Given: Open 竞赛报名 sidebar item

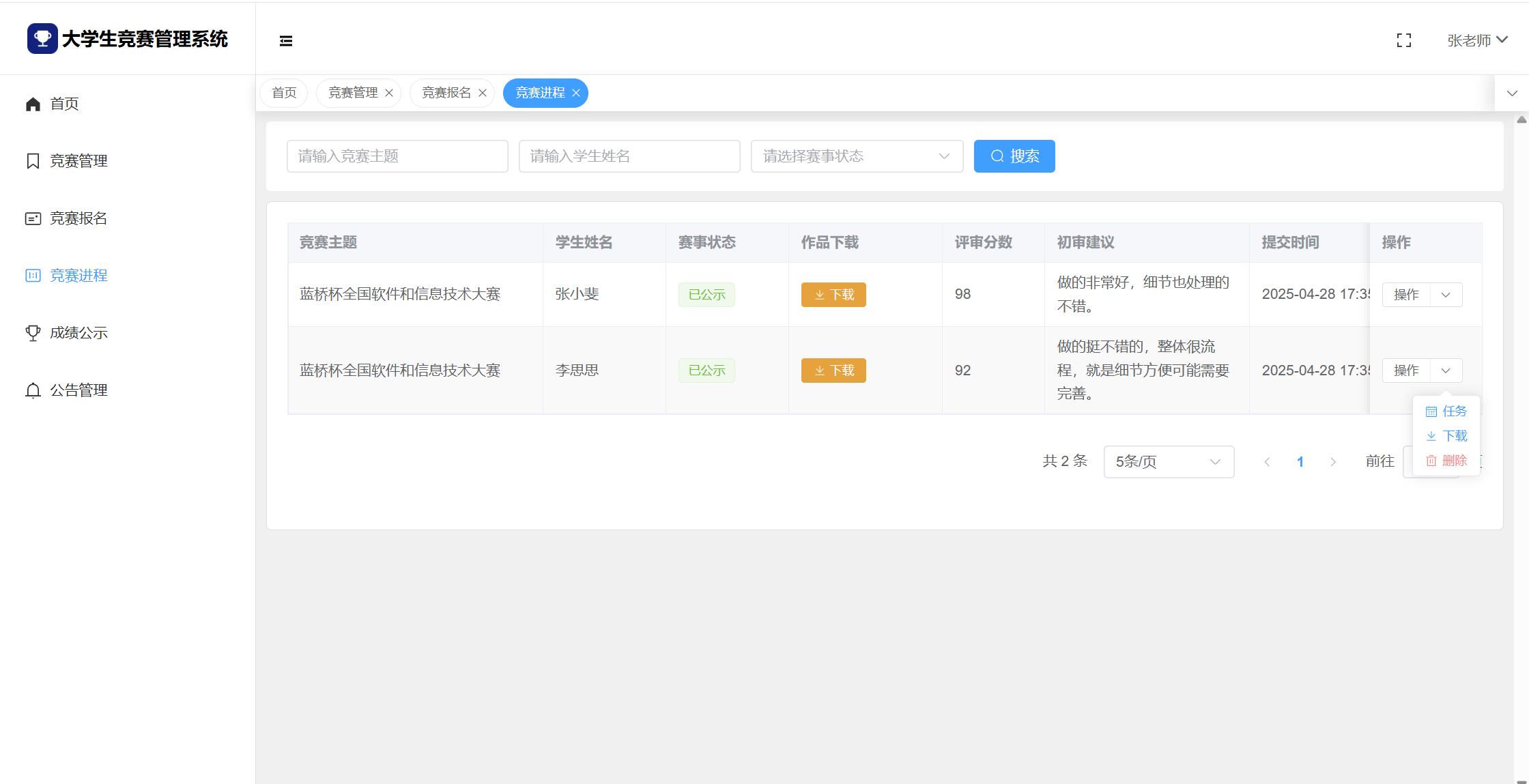Looking at the screenshot, I should (x=78, y=218).
